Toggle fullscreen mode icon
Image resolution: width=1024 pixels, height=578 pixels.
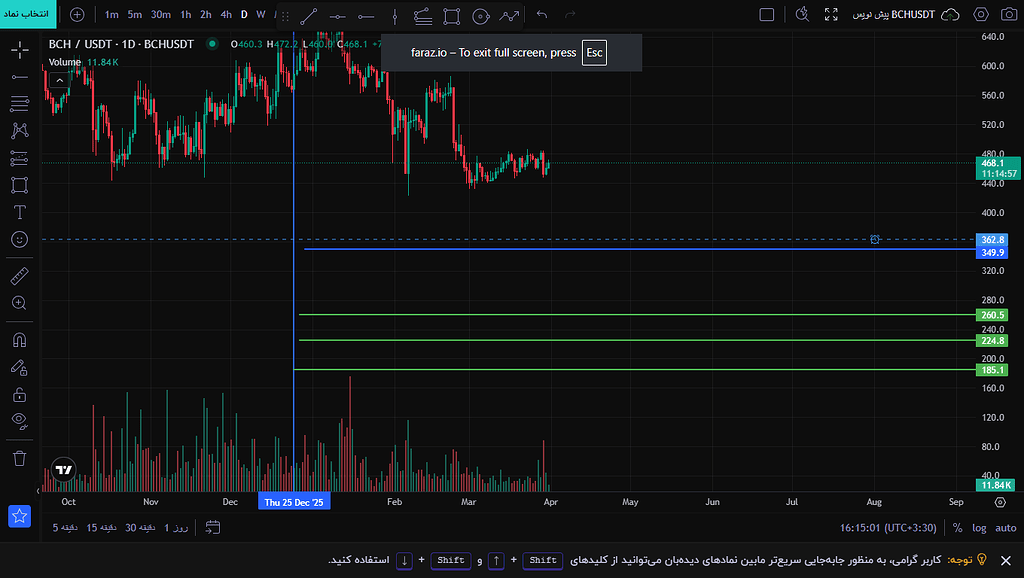[831, 14]
